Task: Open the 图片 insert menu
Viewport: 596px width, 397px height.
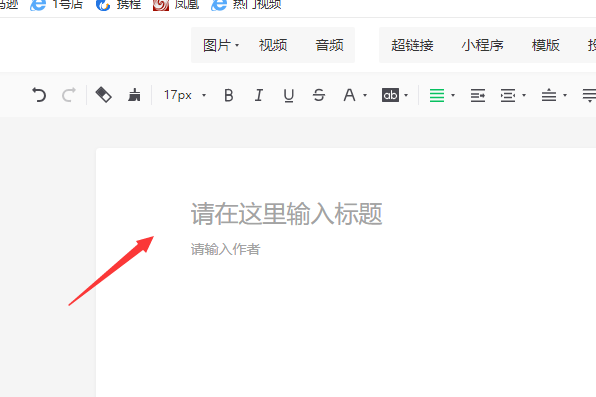Action: tap(221, 45)
